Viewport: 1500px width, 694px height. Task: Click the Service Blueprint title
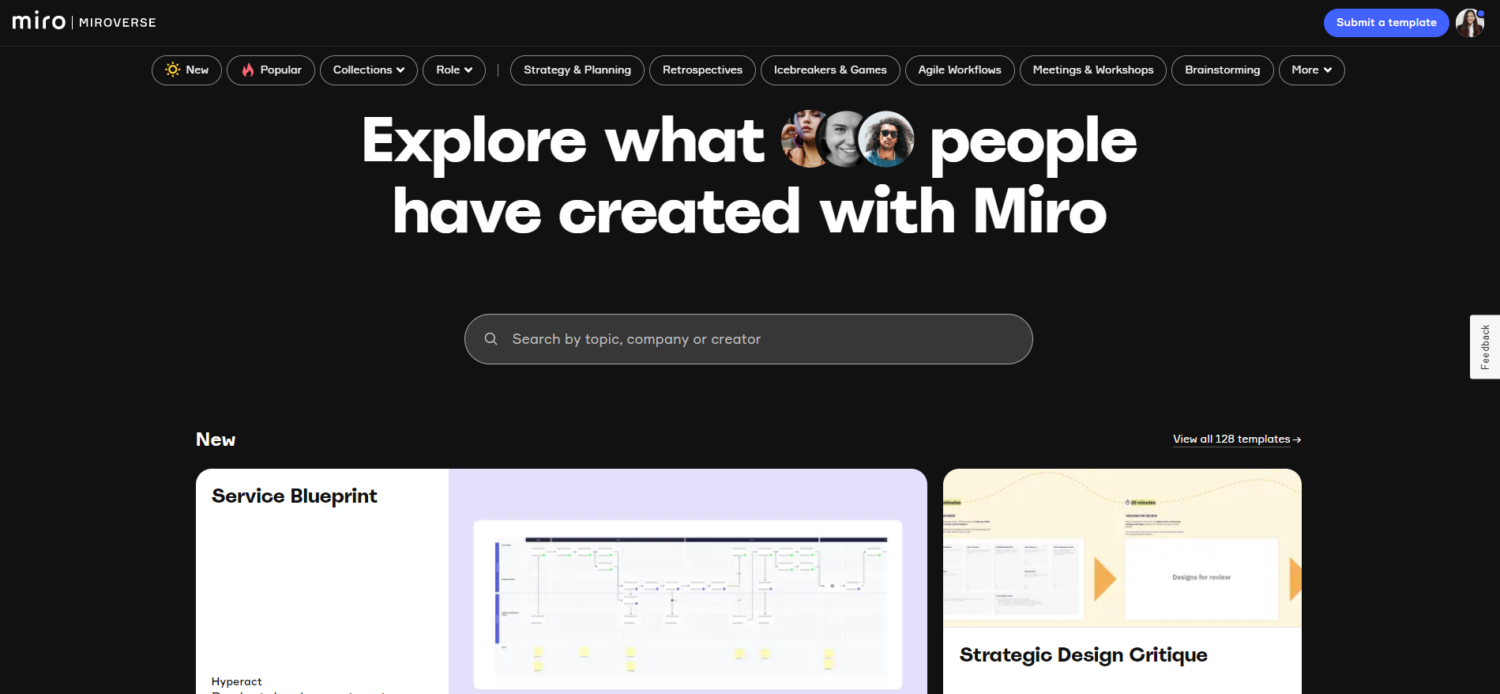point(294,496)
